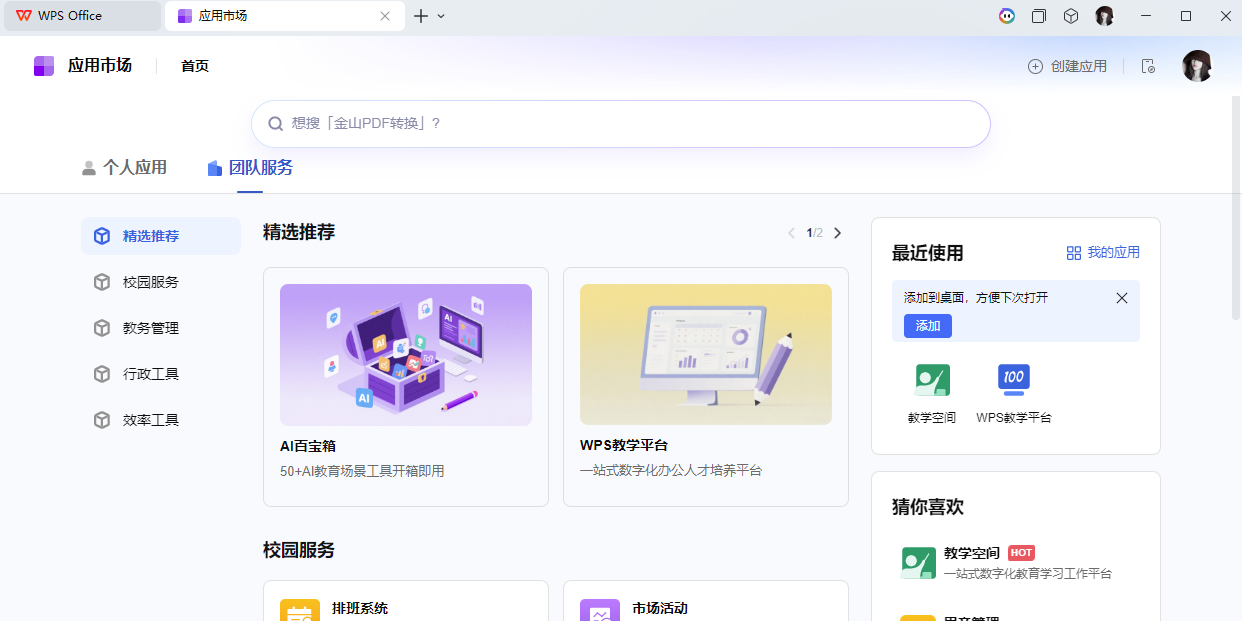The height and width of the screenshot is (621, 1242).
Task: Click the magnifier search icon
Action: click(275, 124)
